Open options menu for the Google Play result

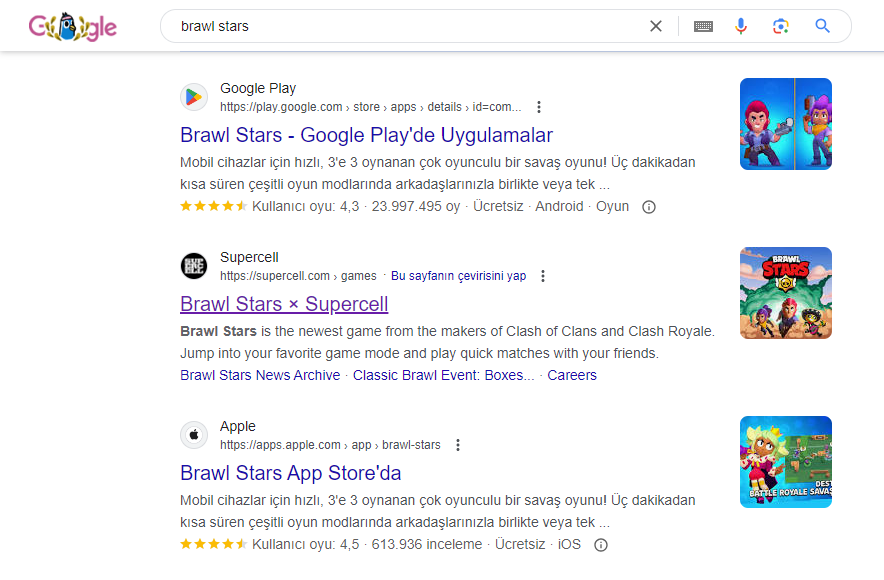pos(539,106)
